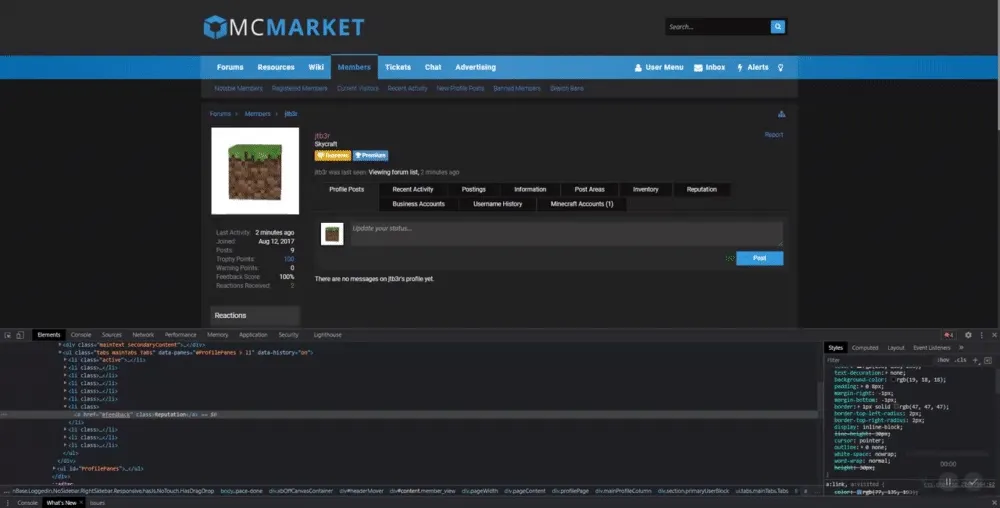Screen dimensions: 1000x508
Task: Toggle :hov element state panel
Action: tap(943, 360)
